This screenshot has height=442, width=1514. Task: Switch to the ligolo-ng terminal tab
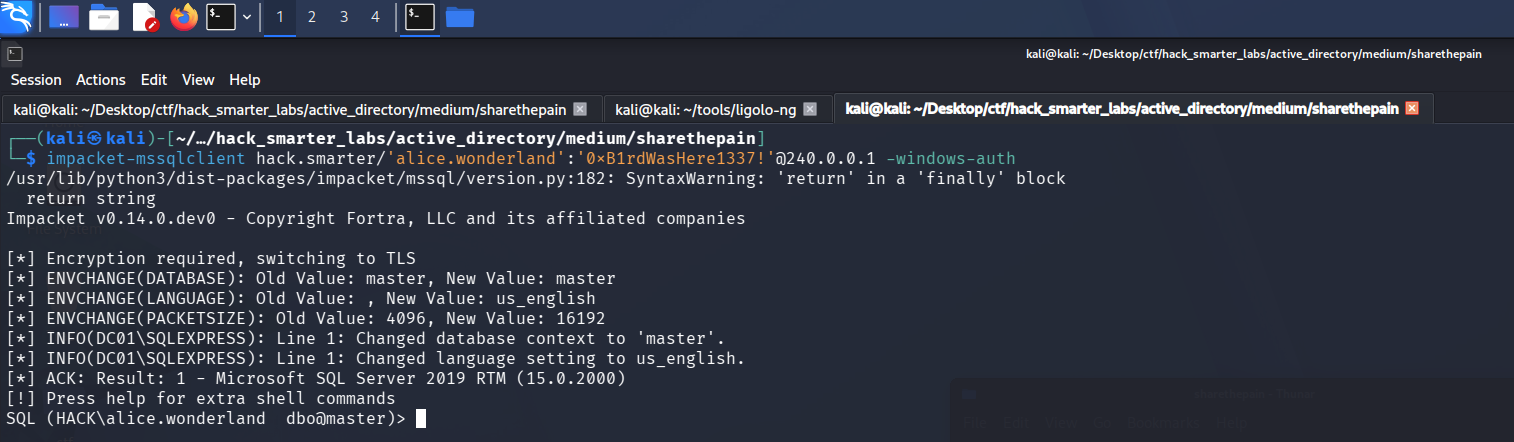717,109
